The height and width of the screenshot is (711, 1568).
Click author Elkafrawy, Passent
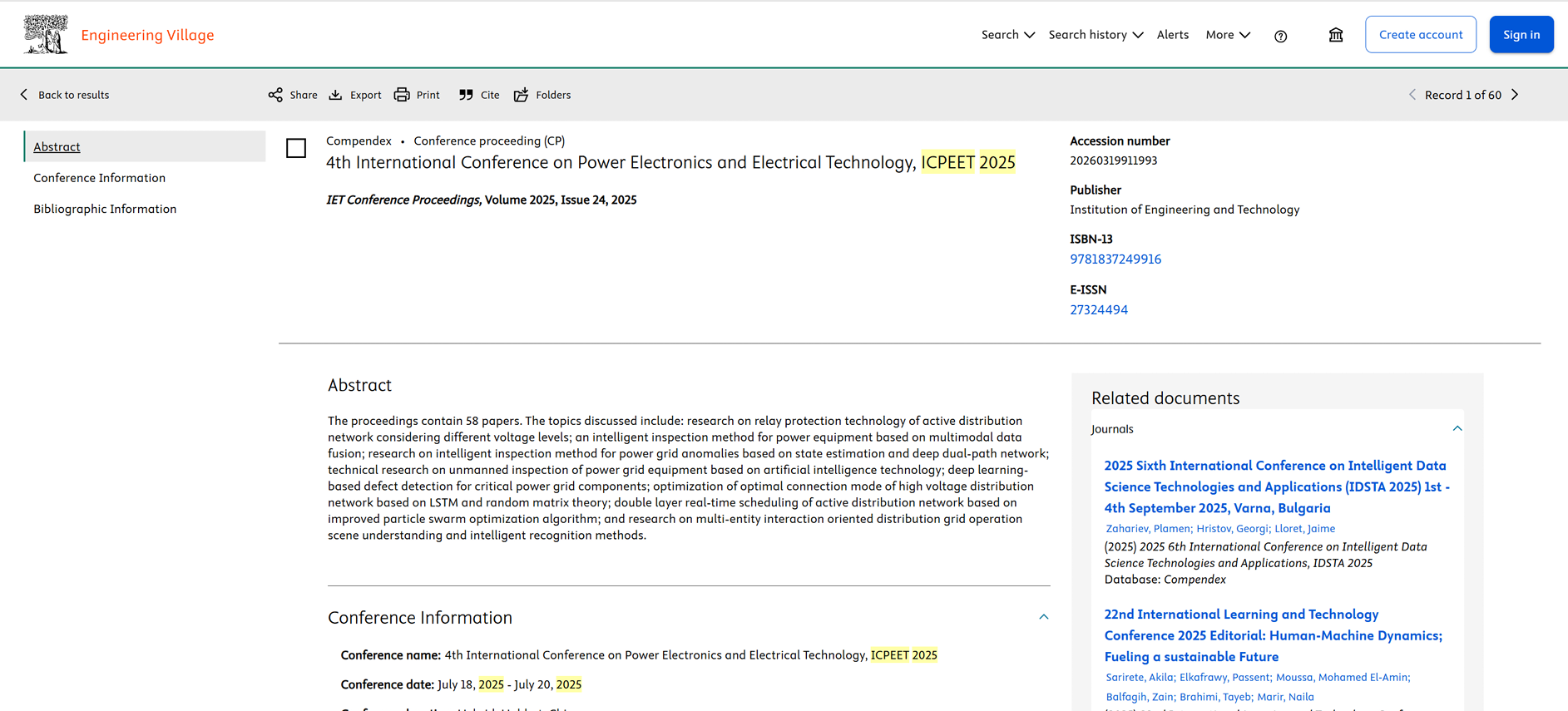pyautogui.click(x=1226, y=678)
